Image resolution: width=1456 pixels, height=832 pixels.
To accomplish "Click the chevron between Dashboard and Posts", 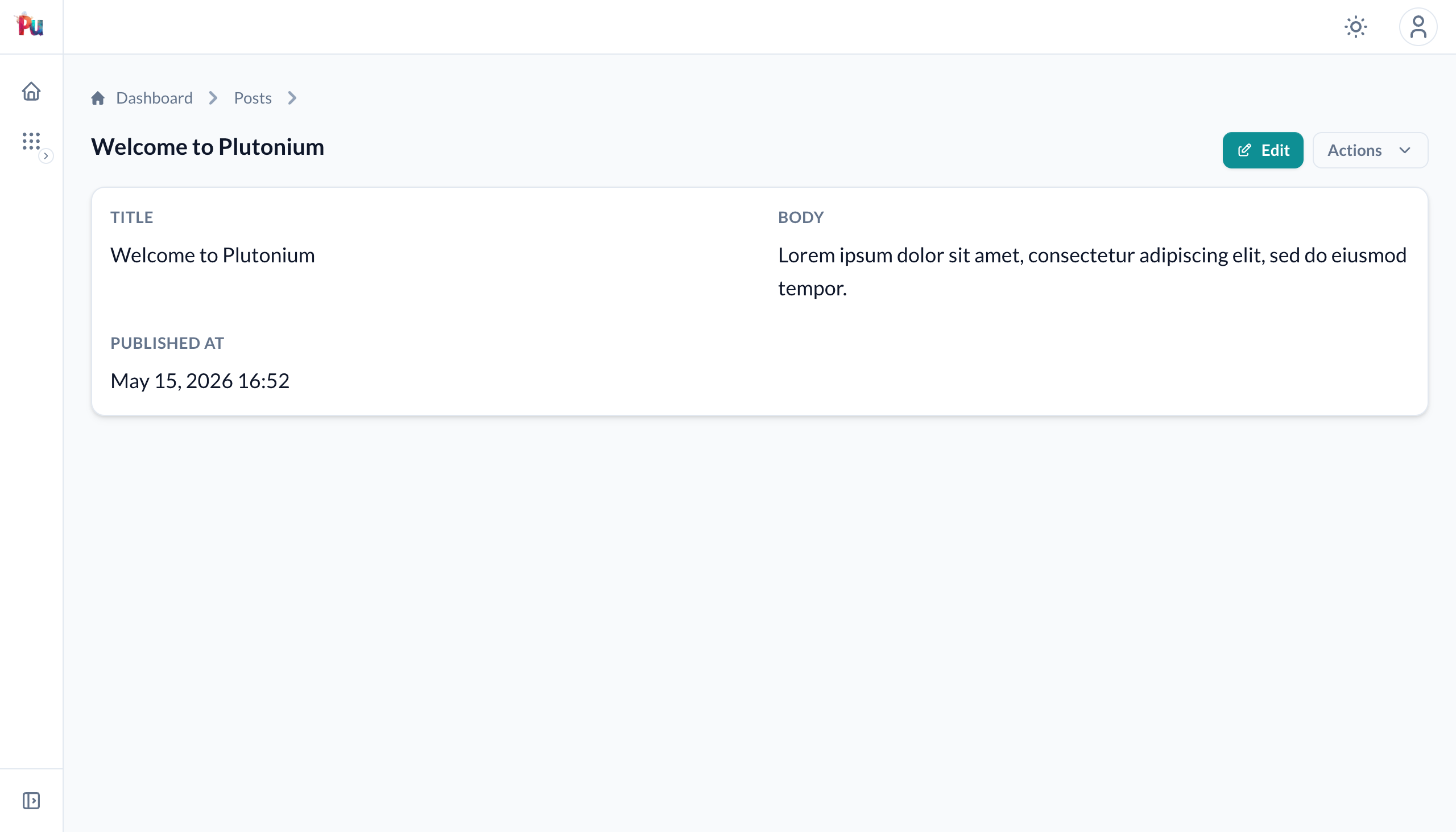I will (x=213, y=98).
